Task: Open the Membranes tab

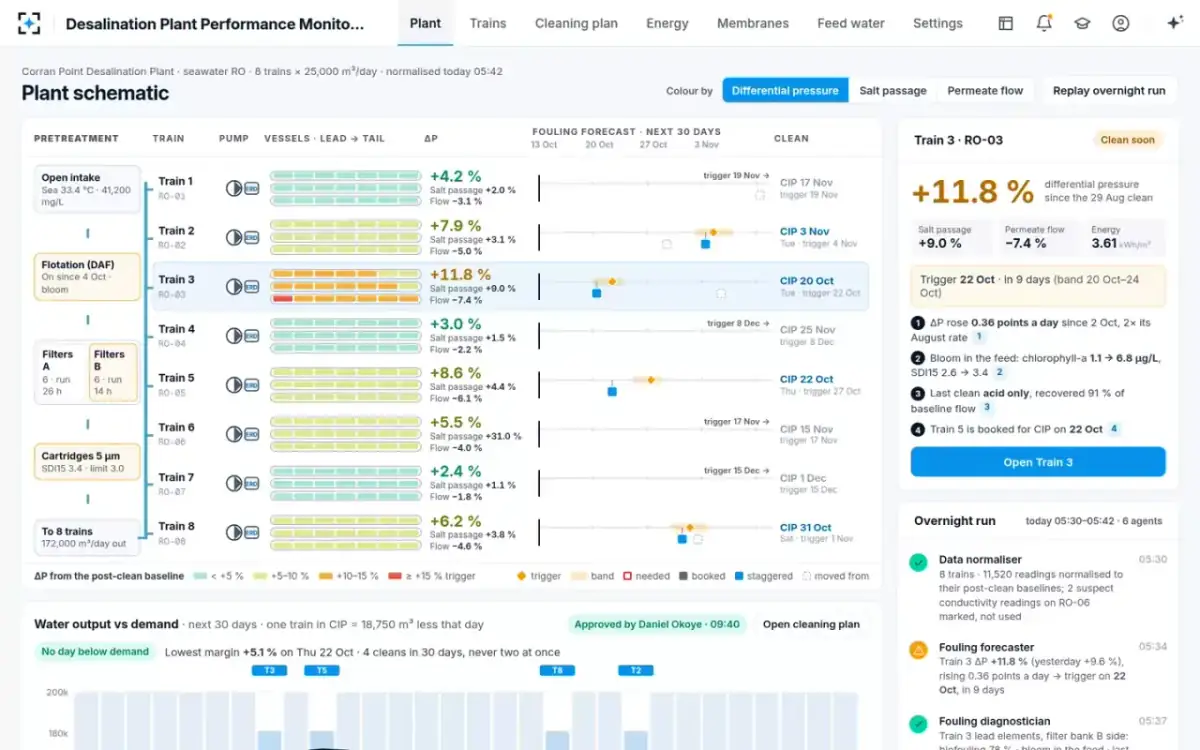Action: click(x=753, y=23)
